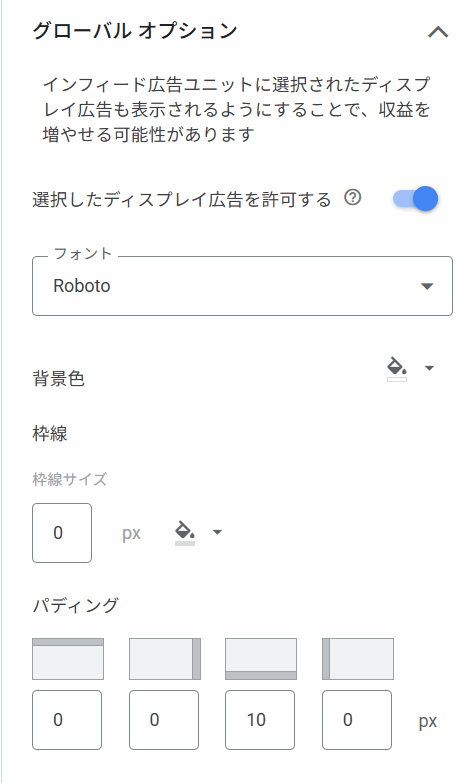Collapse the グローバル オプション section chevron
Image resolution: width=472 pixels, height=783 pixels.
tap(438, 32)
